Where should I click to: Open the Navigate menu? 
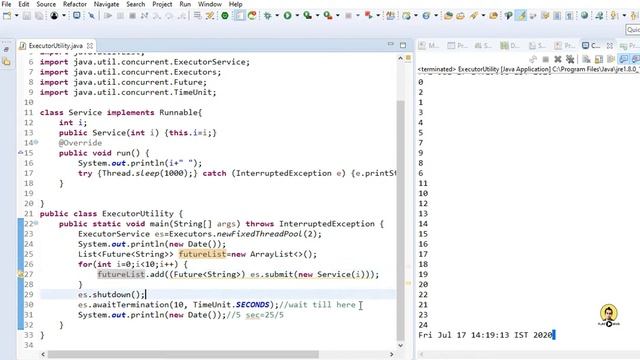point(107,4)
